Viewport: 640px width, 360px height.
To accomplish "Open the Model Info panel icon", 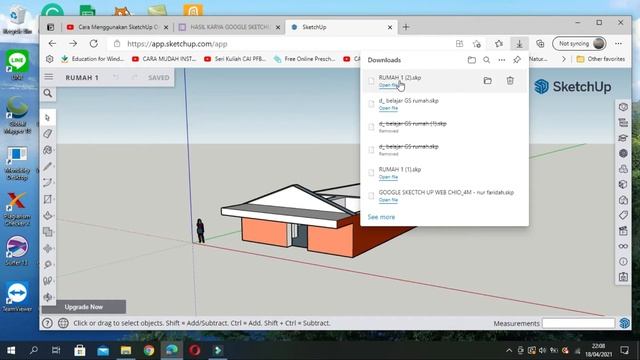I will coord(623,262).
